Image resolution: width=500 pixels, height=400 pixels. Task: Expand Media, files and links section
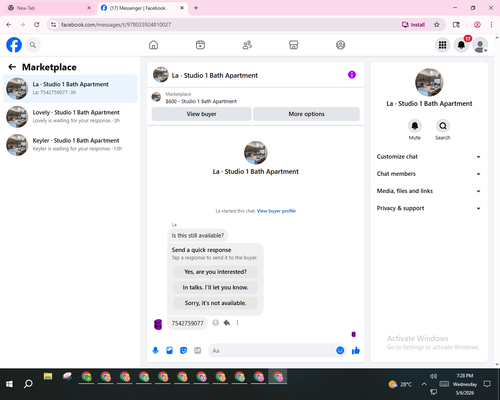429,191
